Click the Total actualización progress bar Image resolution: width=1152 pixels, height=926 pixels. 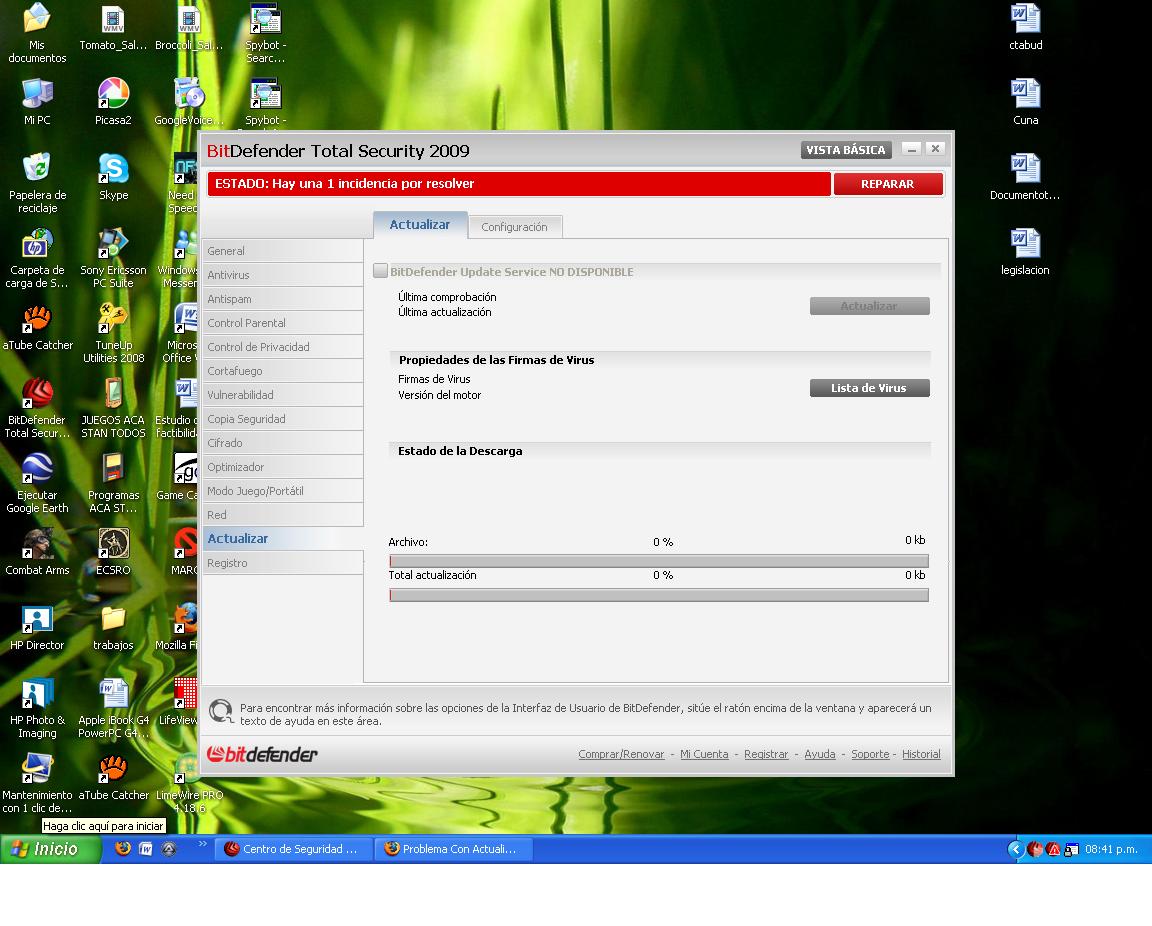click(x=659, y=595)
